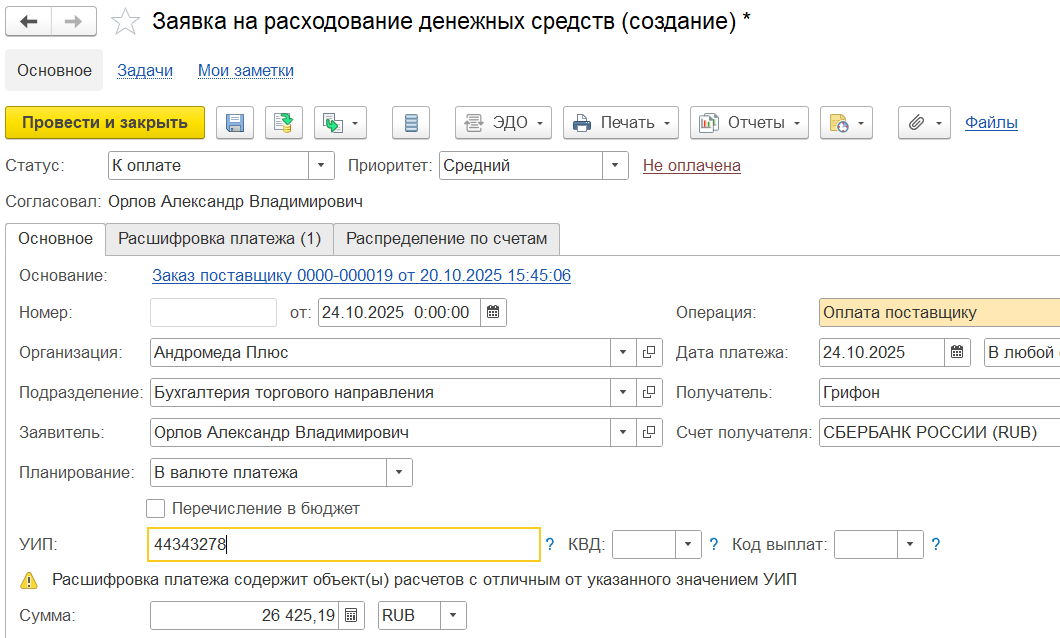Click the post document icon

coord(283,123)
